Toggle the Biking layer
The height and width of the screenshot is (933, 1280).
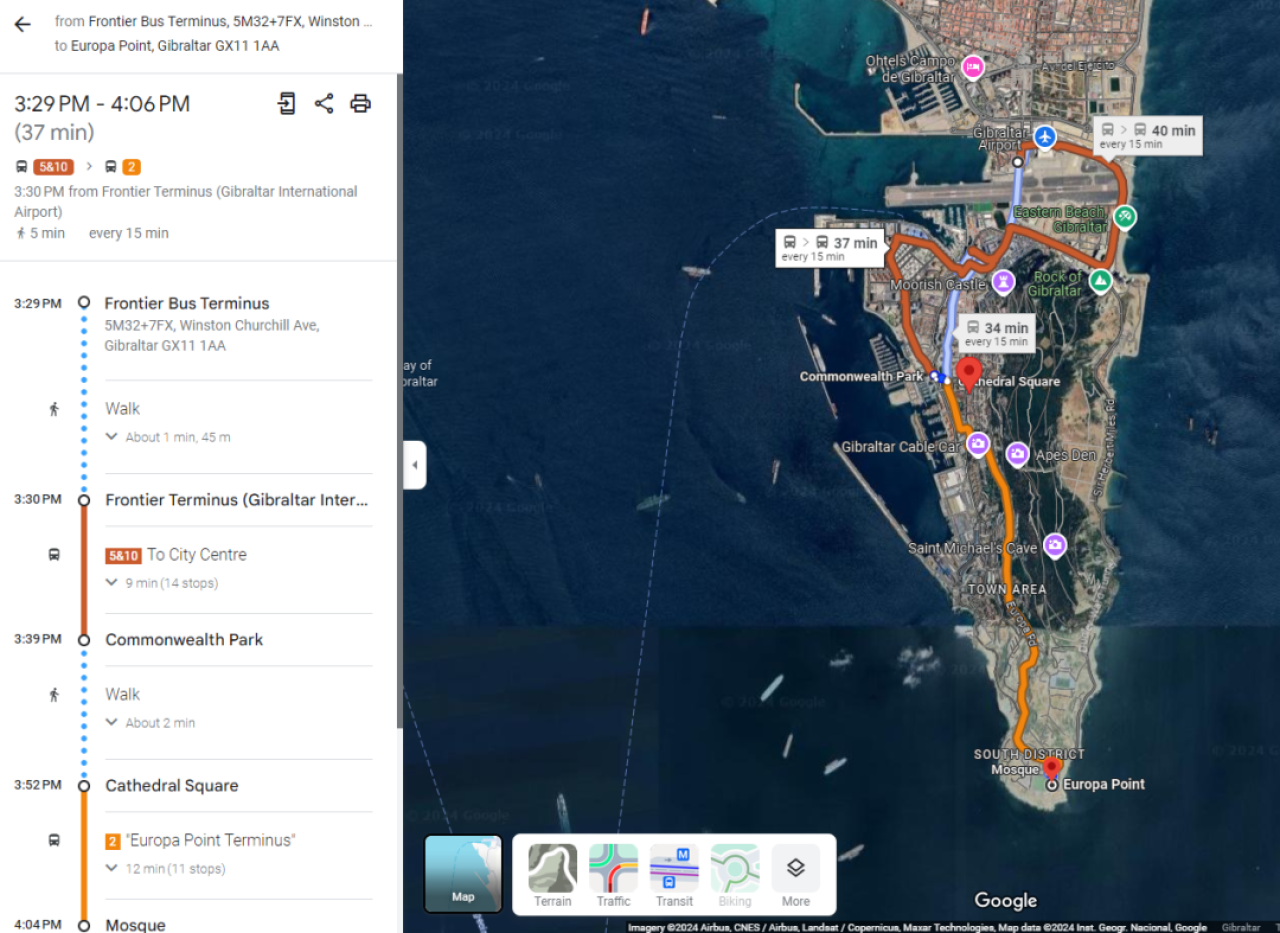pos(734,868)
